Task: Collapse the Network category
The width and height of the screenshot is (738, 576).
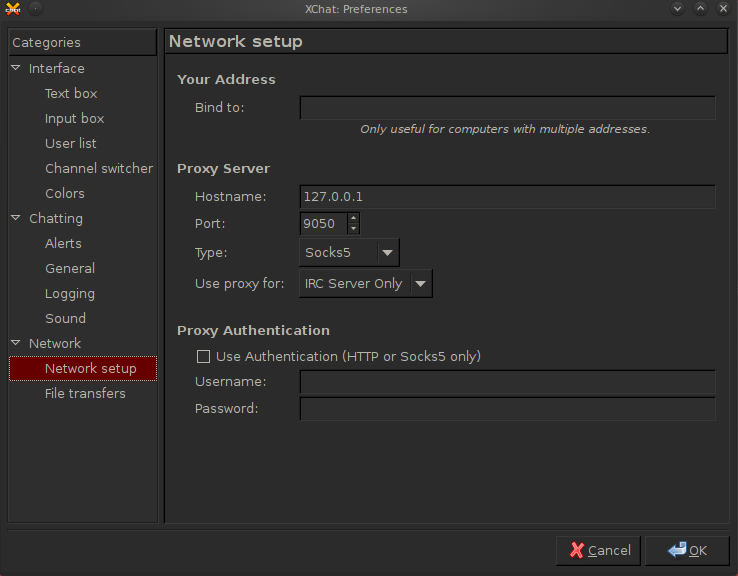Action: [16, 343]
